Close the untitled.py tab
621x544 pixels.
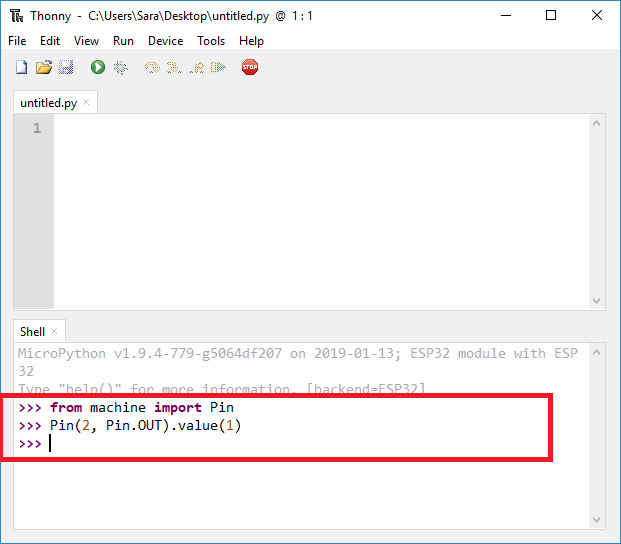[86, 103]
